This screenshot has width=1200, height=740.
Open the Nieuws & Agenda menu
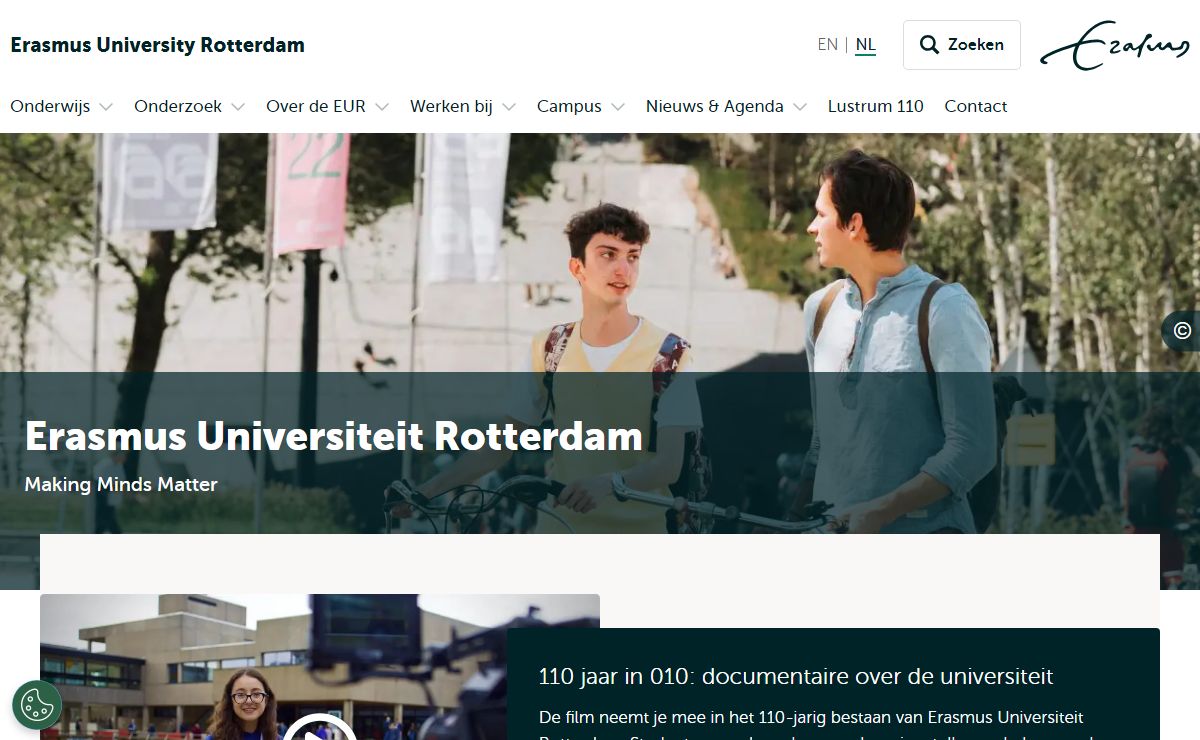pos(715,106)
